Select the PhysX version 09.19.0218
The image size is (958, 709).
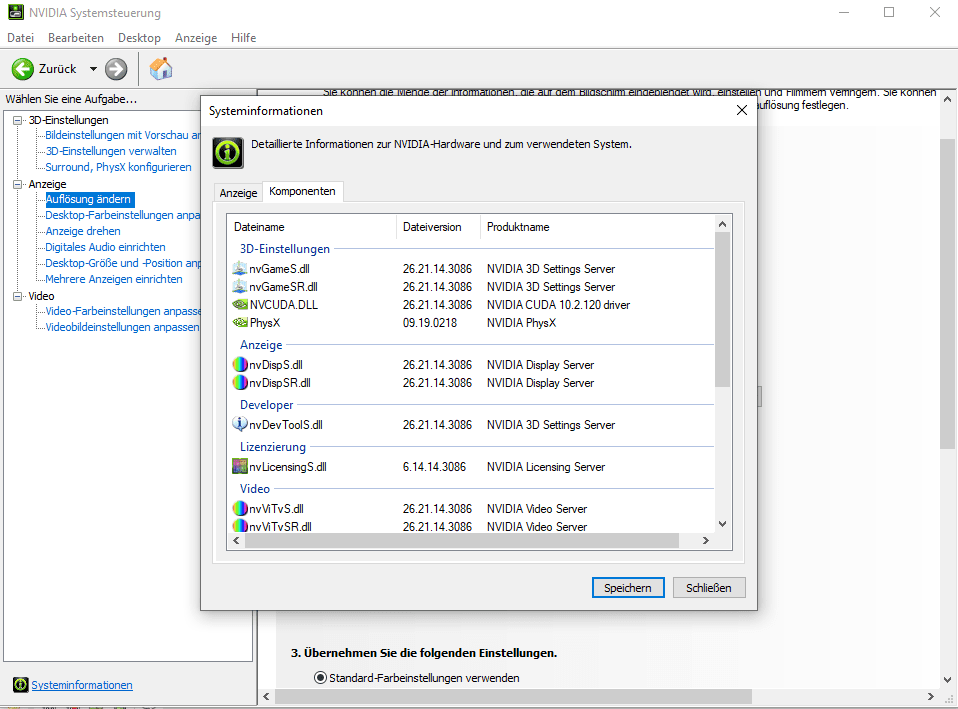(x=430, y=322)
